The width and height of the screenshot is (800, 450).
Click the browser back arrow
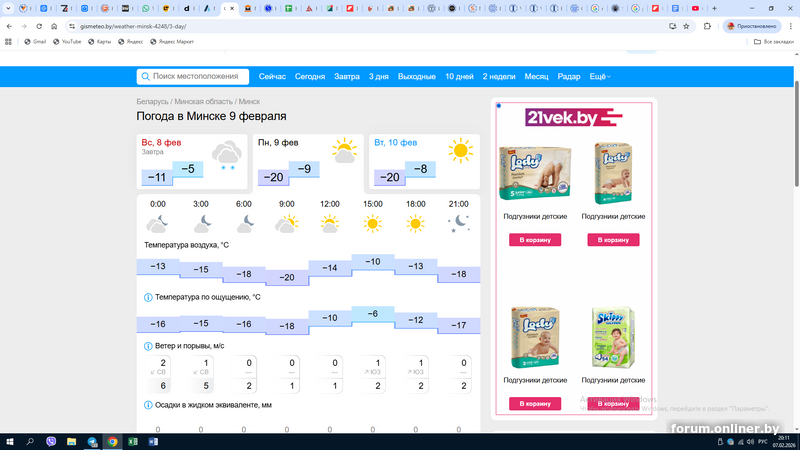pyautogui.click(x=9, y=26)
